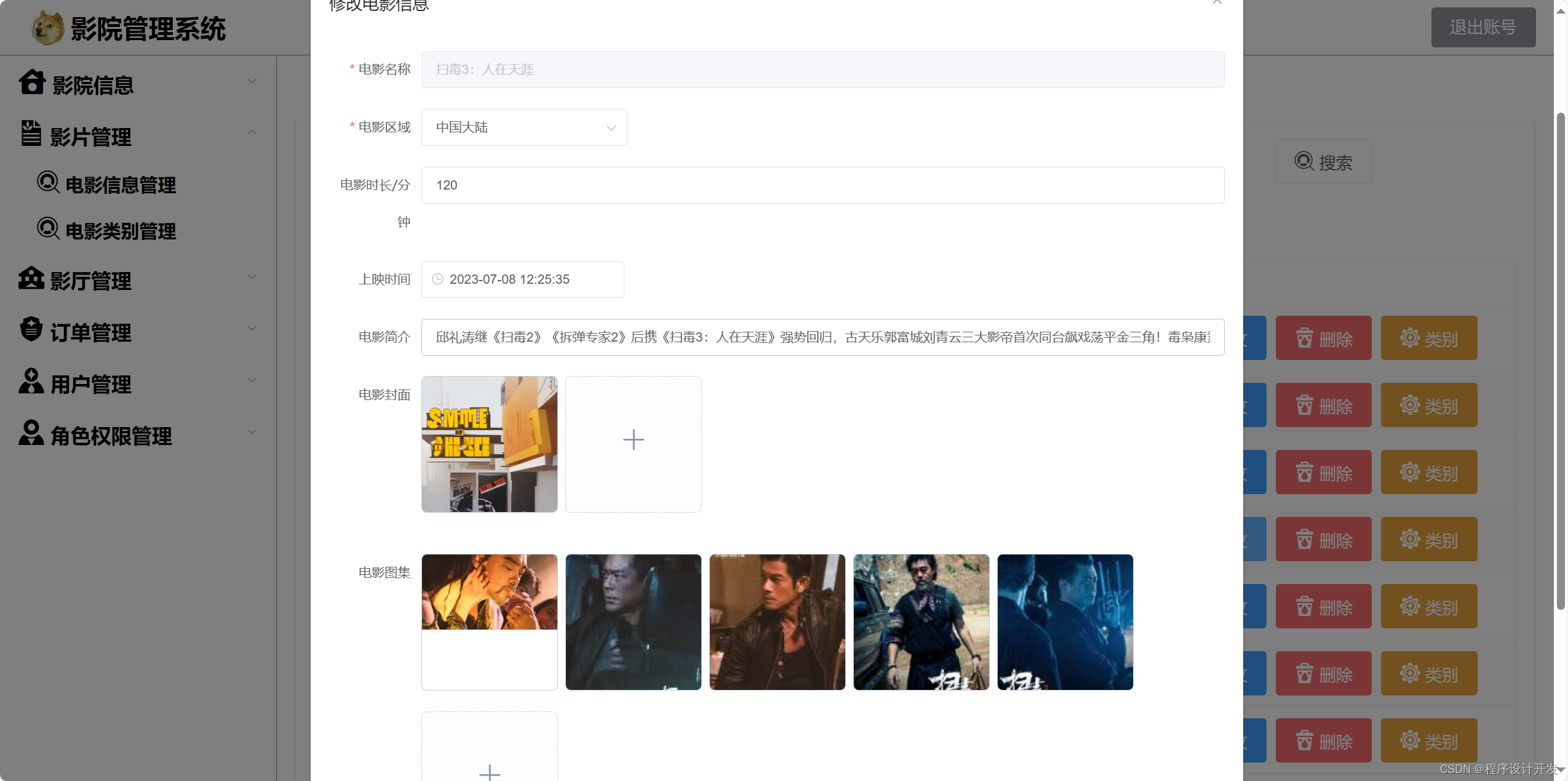Viewport: 1568px width, 781px height.
Task: Click the 上映时间 date field
Action: click(x=522, y=279)
